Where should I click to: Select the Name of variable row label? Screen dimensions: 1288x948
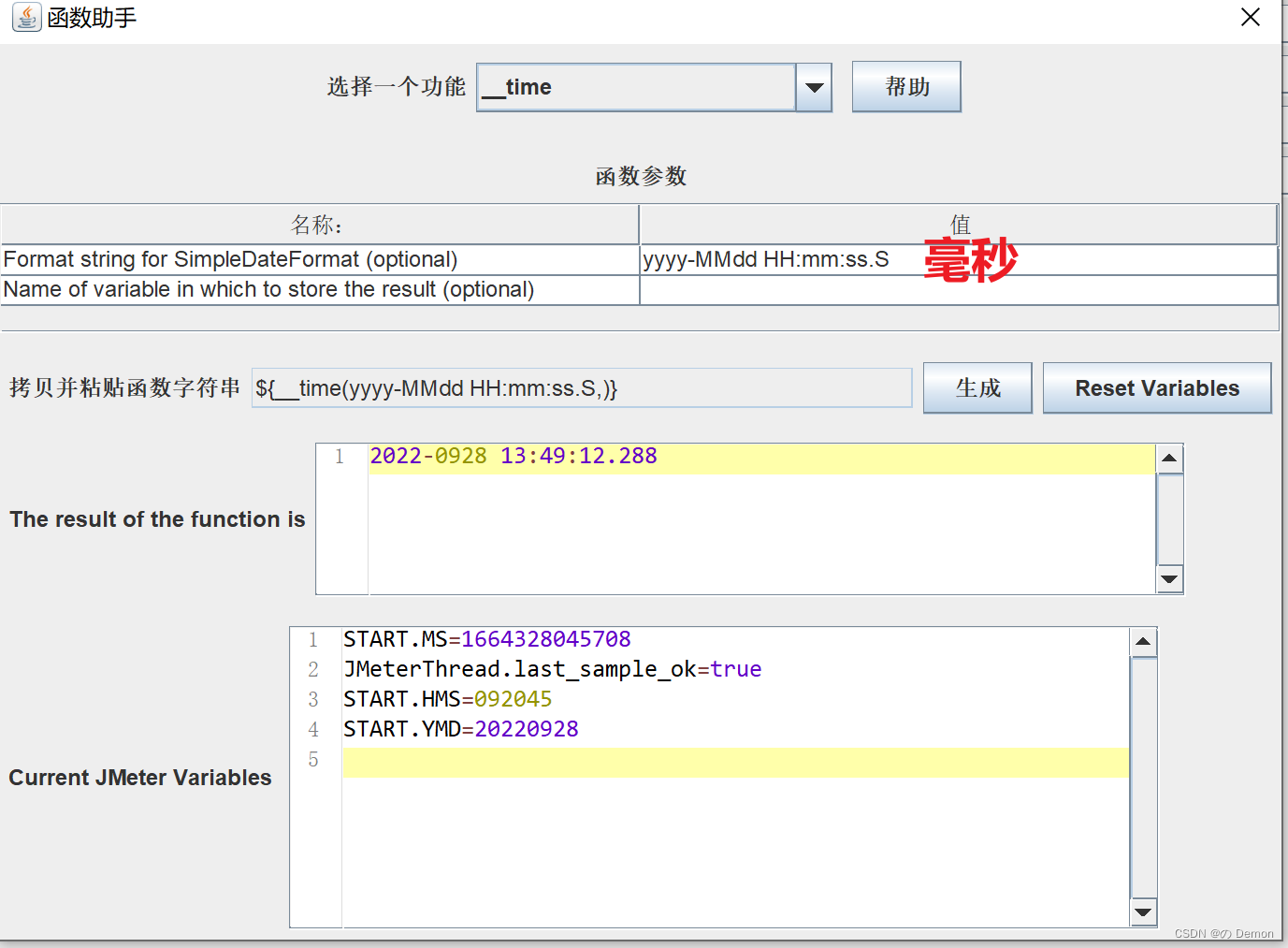[x=320, y=289]
